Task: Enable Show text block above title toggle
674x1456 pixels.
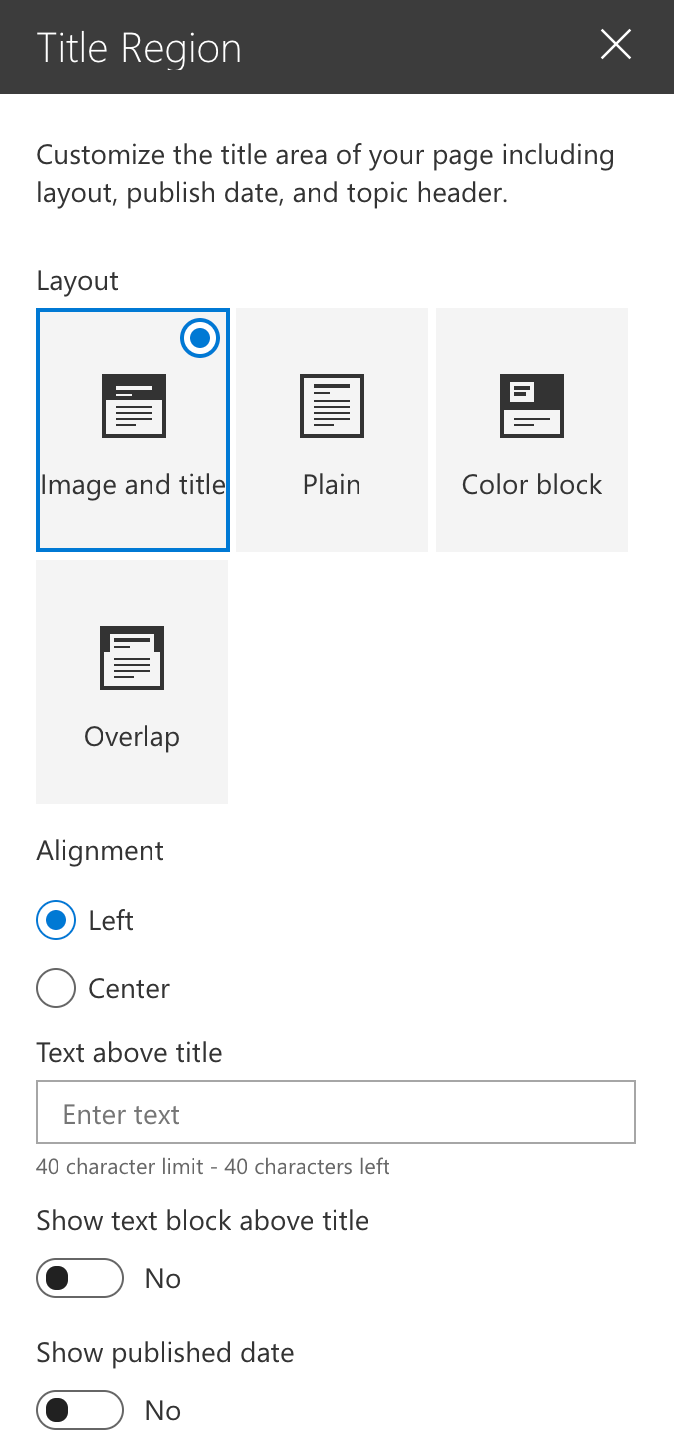Action: pos(80,1278)
